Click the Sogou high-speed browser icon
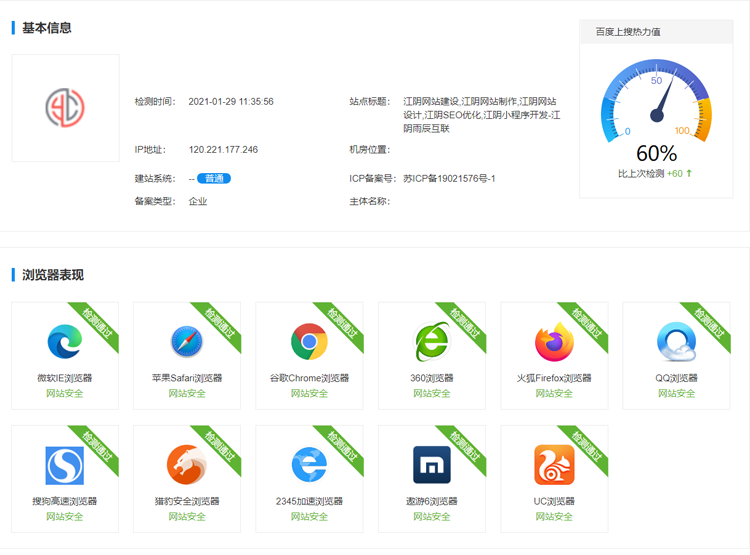This screenshot has width=750, height=555. tap(64, 465)
